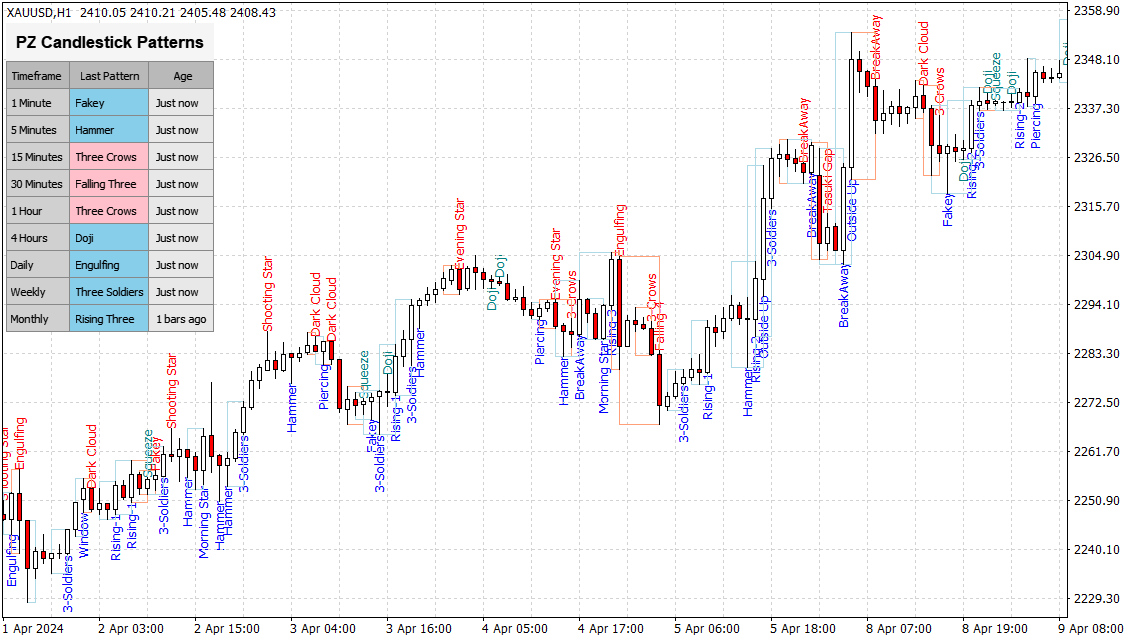Screen dimensions: 1131x641
Task: Select the '1 Hour' timeframe cell
Action: 38,211
